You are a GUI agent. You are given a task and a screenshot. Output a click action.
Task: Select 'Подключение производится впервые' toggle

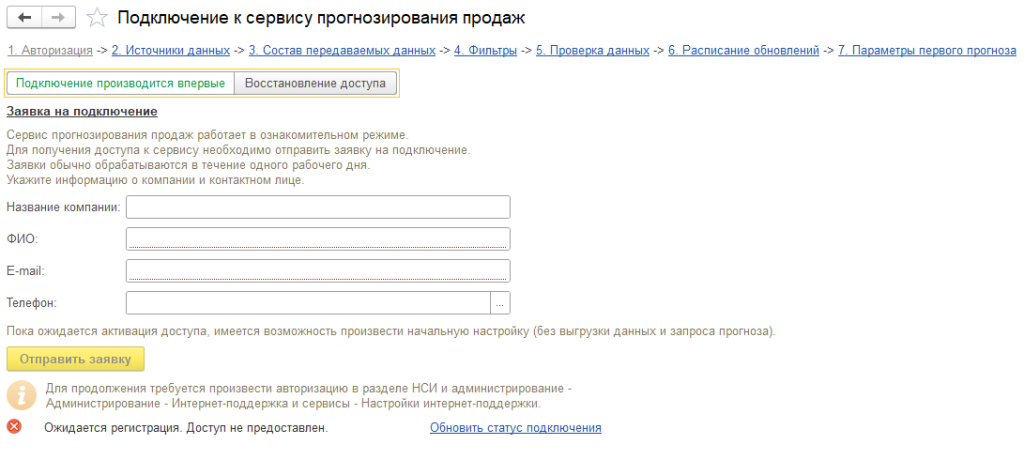click(x=120, y=83)
